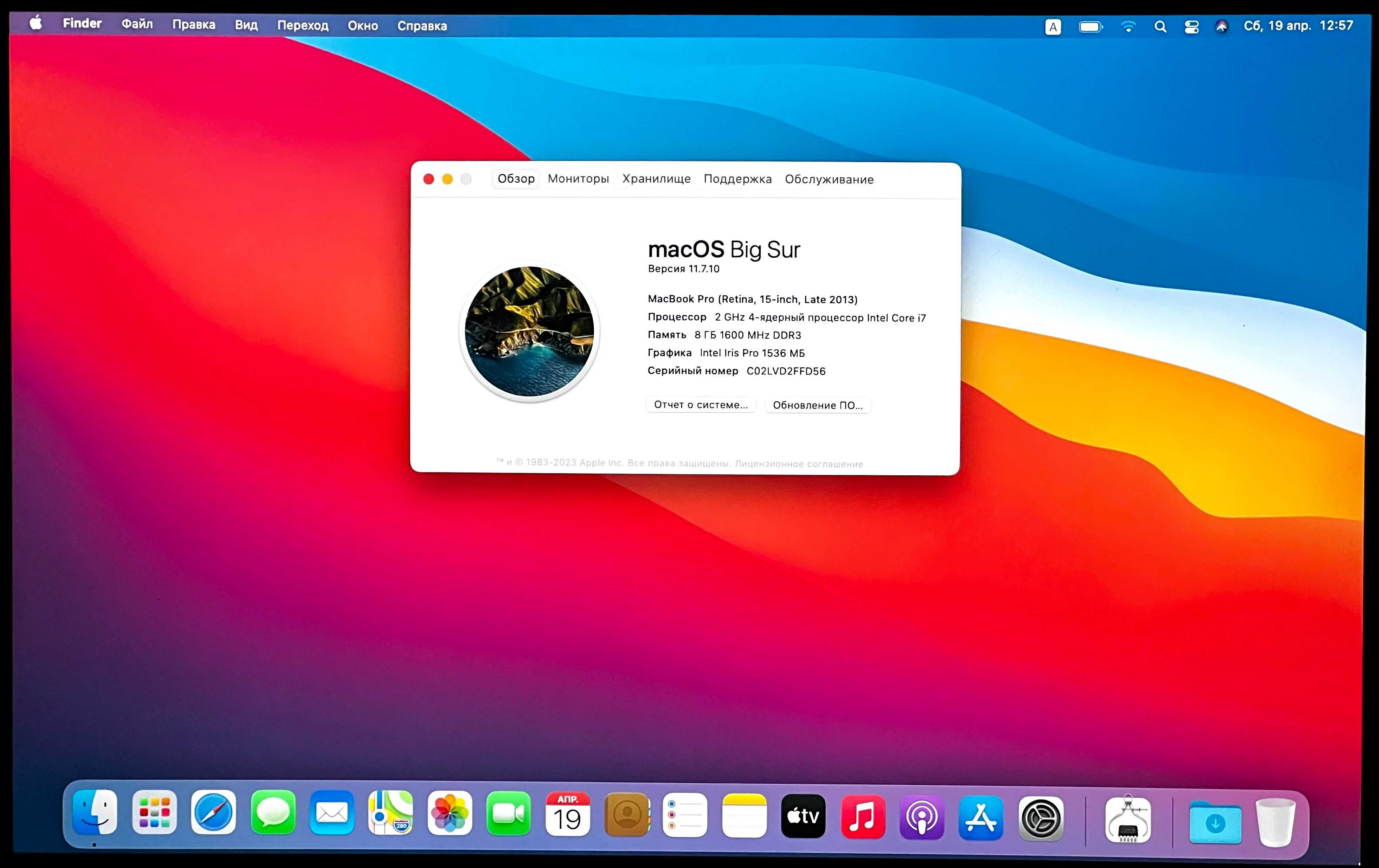
Task: Click the Отчет о системе button
Action: [701, 405]
